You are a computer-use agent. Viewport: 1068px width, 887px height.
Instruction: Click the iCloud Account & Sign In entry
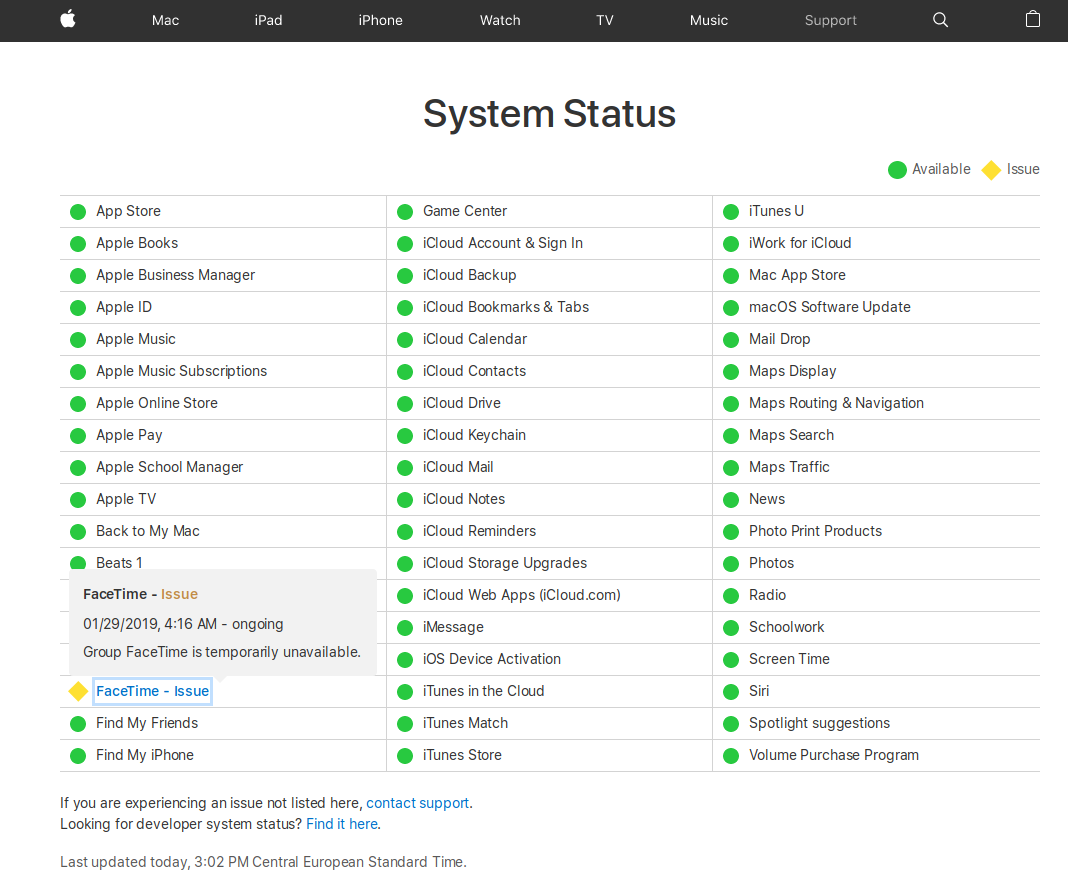pyautogui.click(x=503, y=243)
